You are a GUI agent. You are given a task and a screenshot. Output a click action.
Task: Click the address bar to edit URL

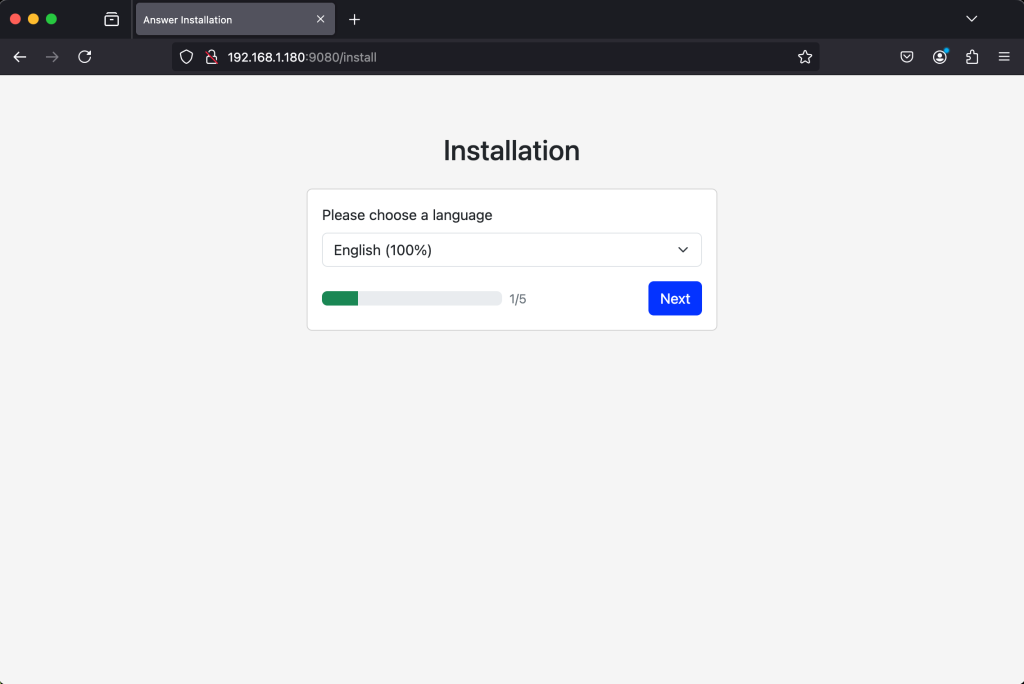click(x=450, y=57)
